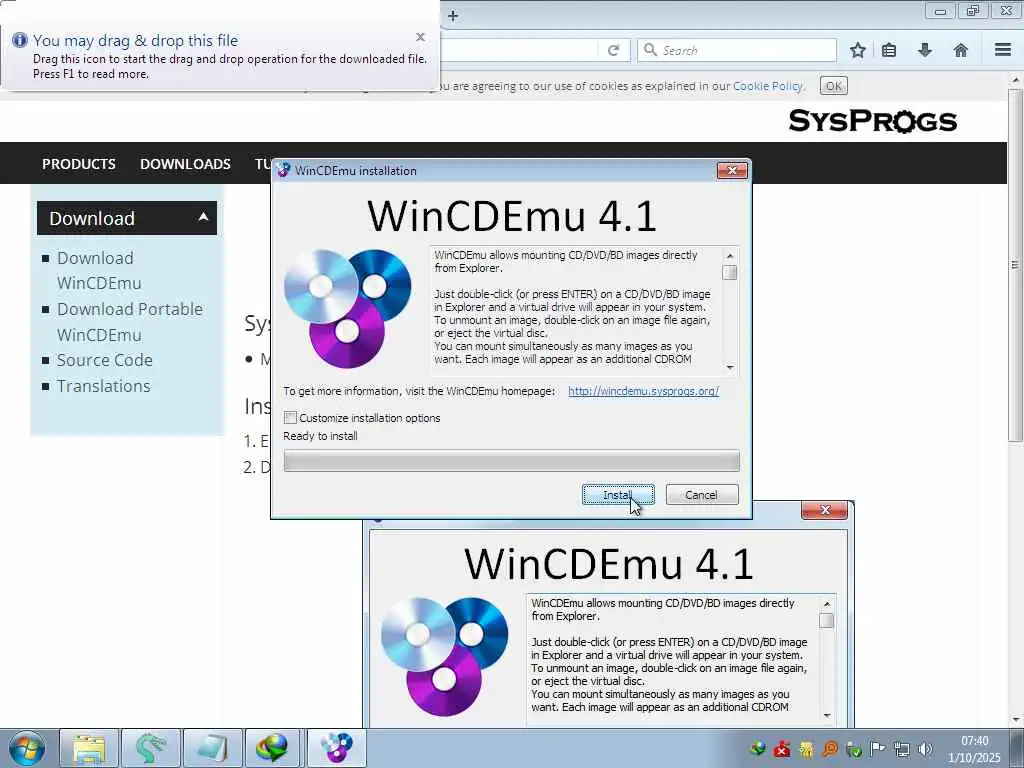
Task: Click the green globe tray icon
Action: click(x=758, y=748)
